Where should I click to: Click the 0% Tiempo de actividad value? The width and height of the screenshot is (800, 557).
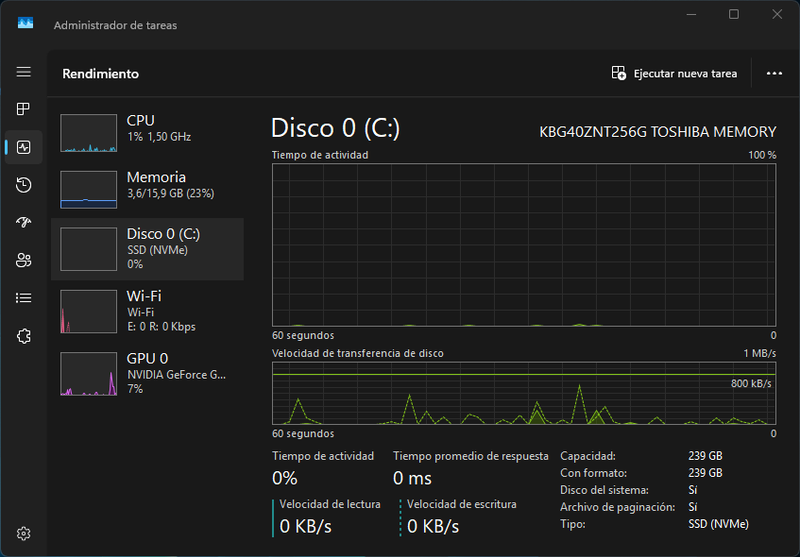coord(285,478)
